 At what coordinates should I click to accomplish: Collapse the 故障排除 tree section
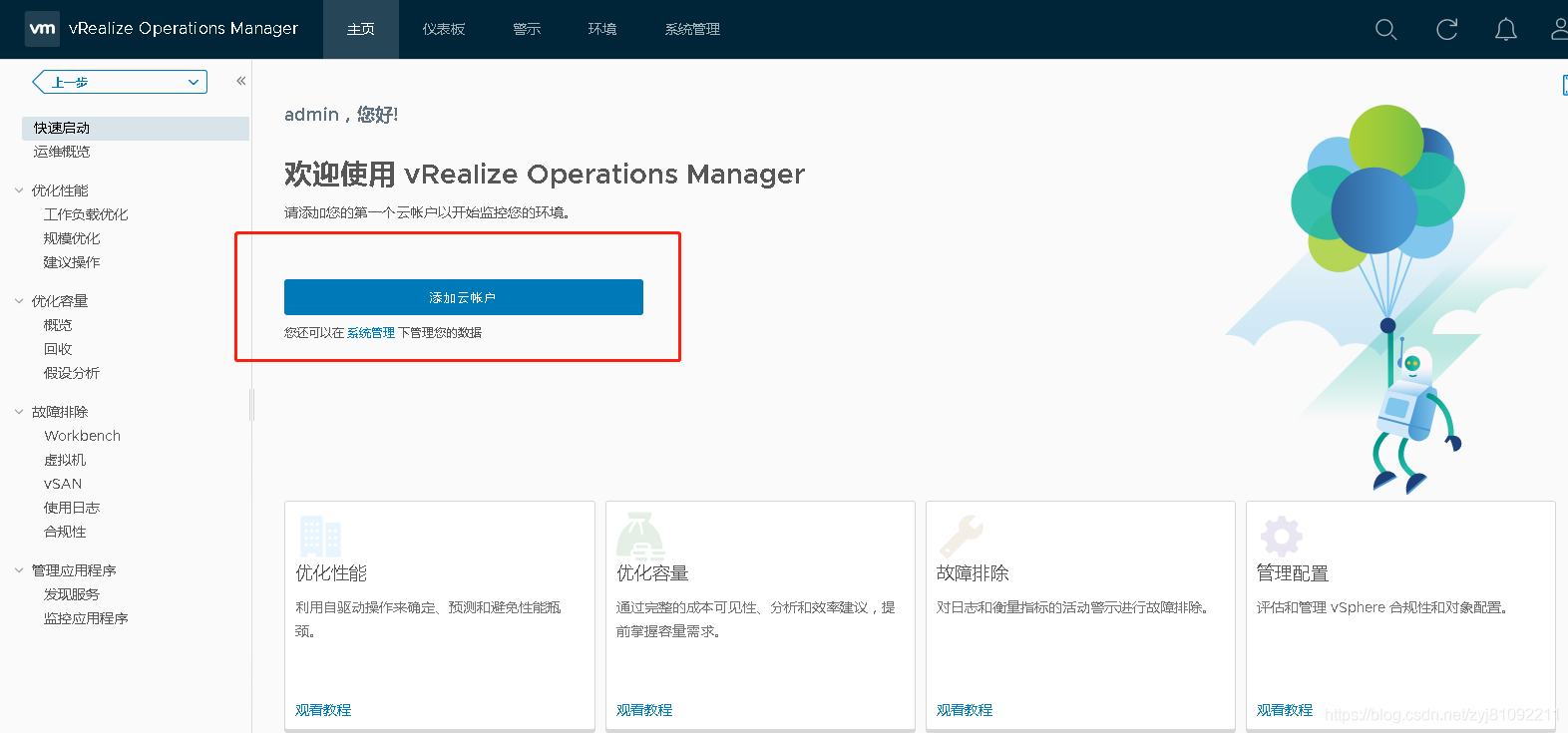[x=19, y=412]
